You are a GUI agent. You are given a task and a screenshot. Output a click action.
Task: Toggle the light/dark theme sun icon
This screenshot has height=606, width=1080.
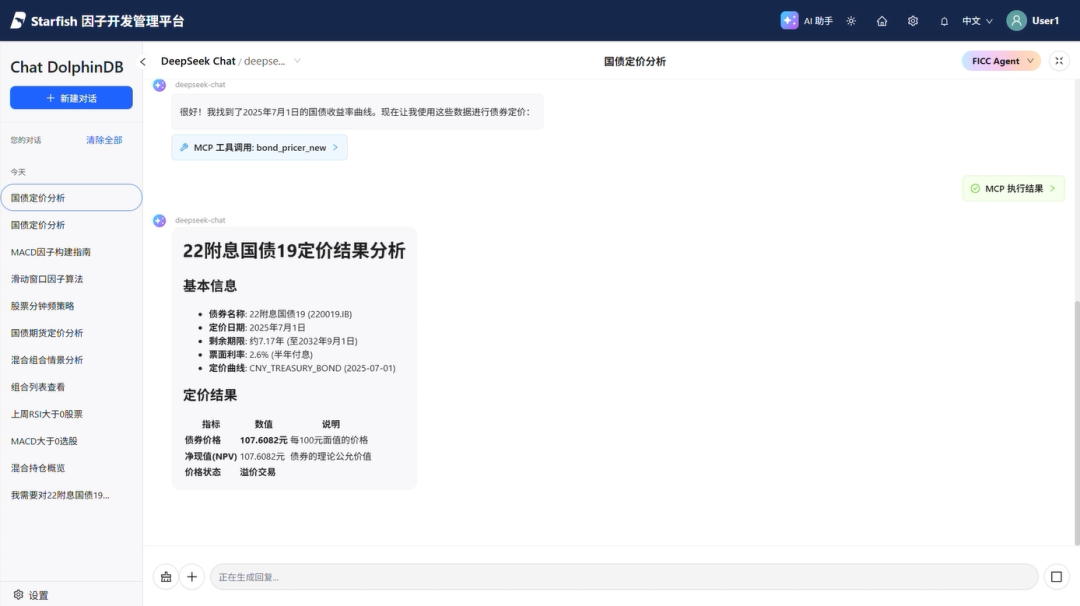(851, 21)
